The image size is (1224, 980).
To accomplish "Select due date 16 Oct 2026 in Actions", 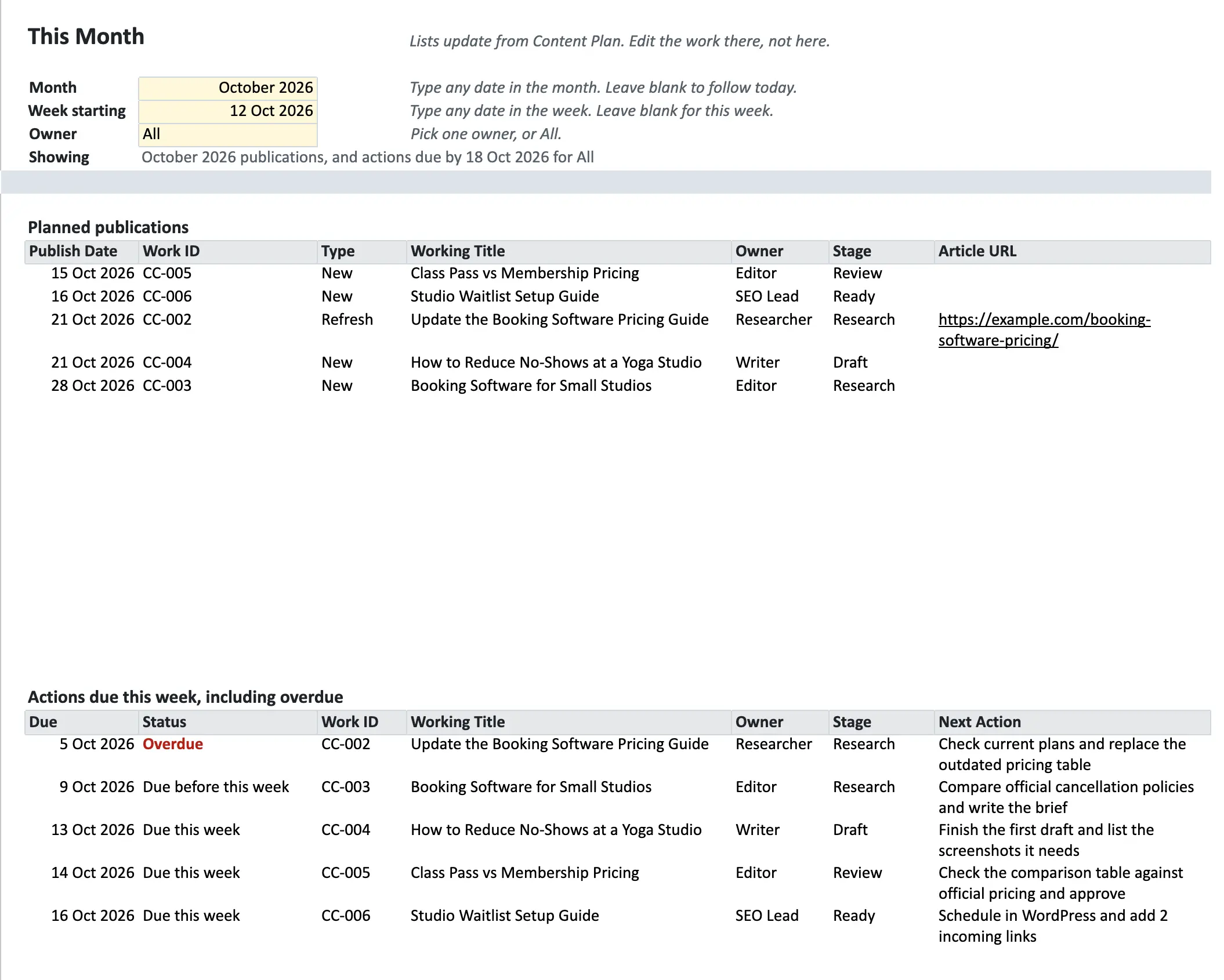I will tap(92, 916).
